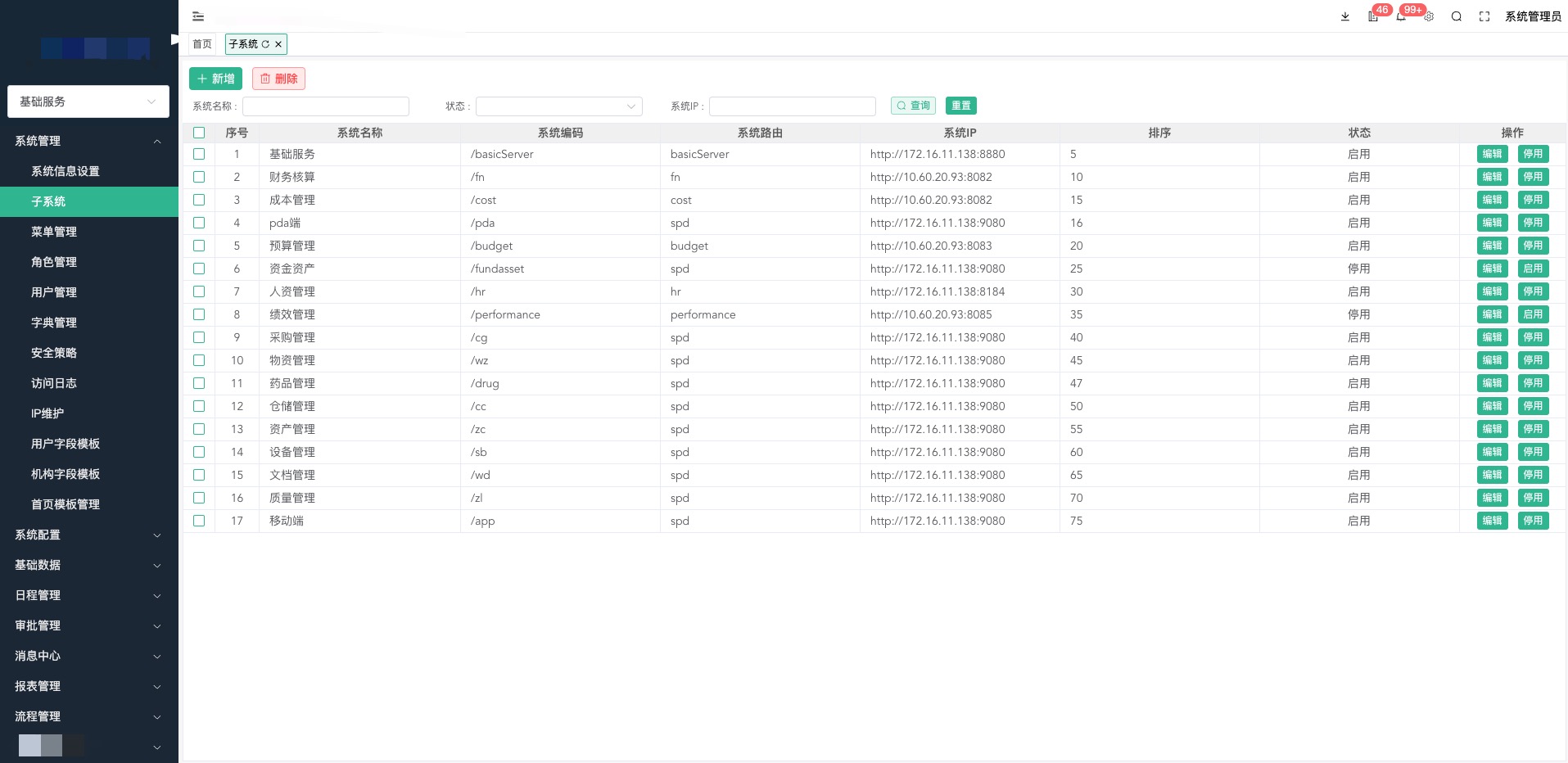
Task: Expand the 报表管理 menu group
Action: coord(88,686)
